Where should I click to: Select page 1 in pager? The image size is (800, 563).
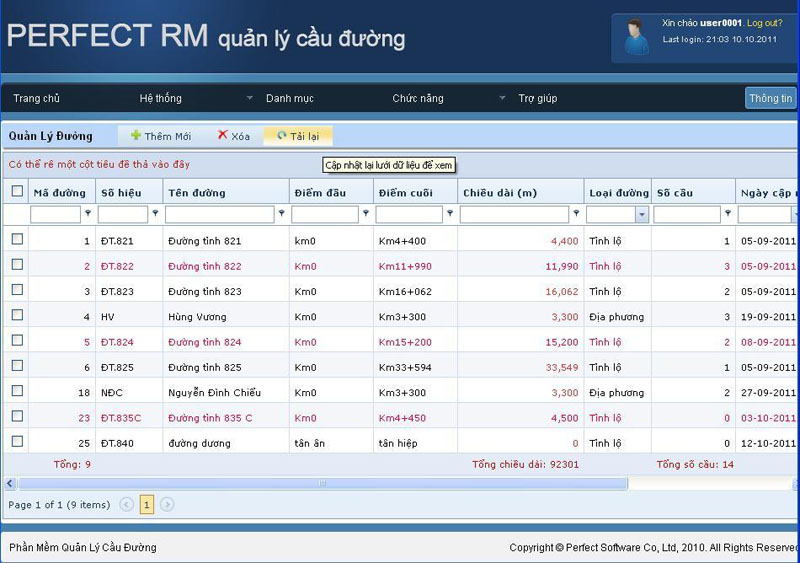pos(147,505)
